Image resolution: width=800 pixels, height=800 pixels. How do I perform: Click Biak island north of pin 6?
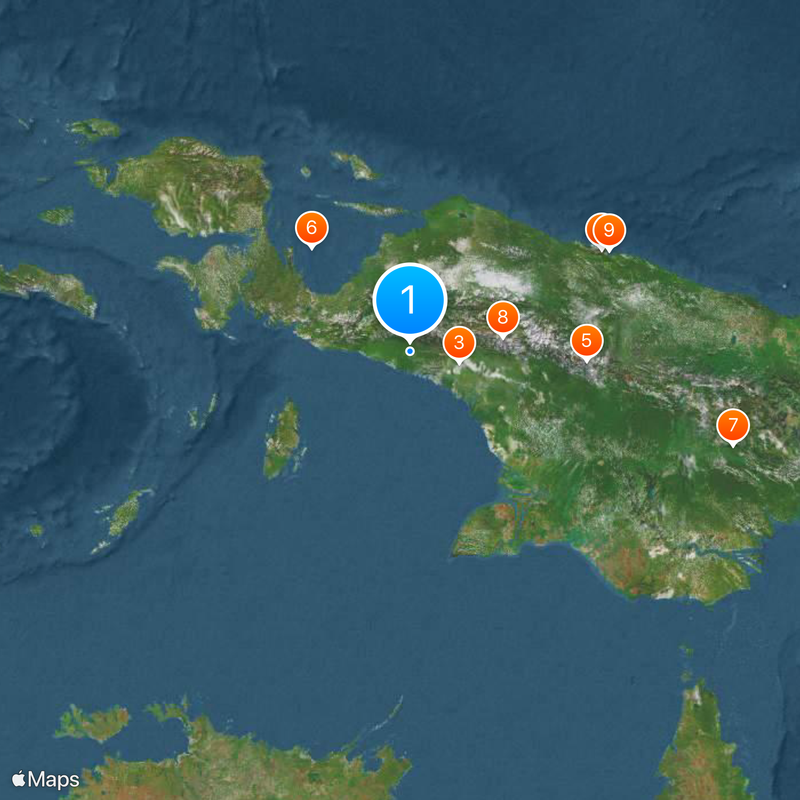click(x=354, y=165)
